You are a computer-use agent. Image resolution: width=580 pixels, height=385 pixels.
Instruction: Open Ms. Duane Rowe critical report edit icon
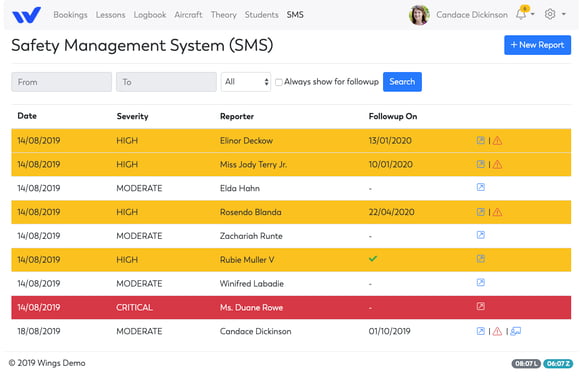click(480, 306)
